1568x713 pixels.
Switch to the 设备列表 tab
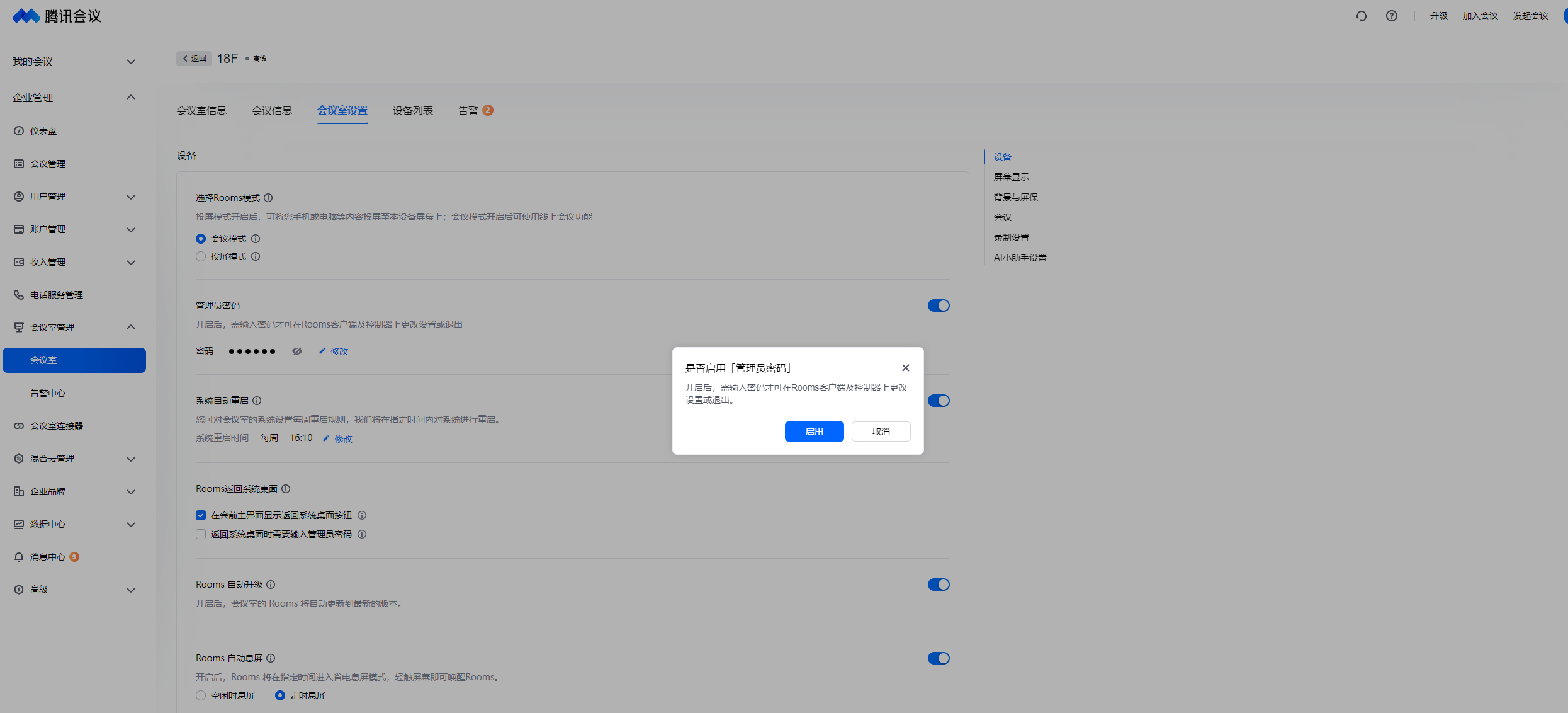(412, 111)
